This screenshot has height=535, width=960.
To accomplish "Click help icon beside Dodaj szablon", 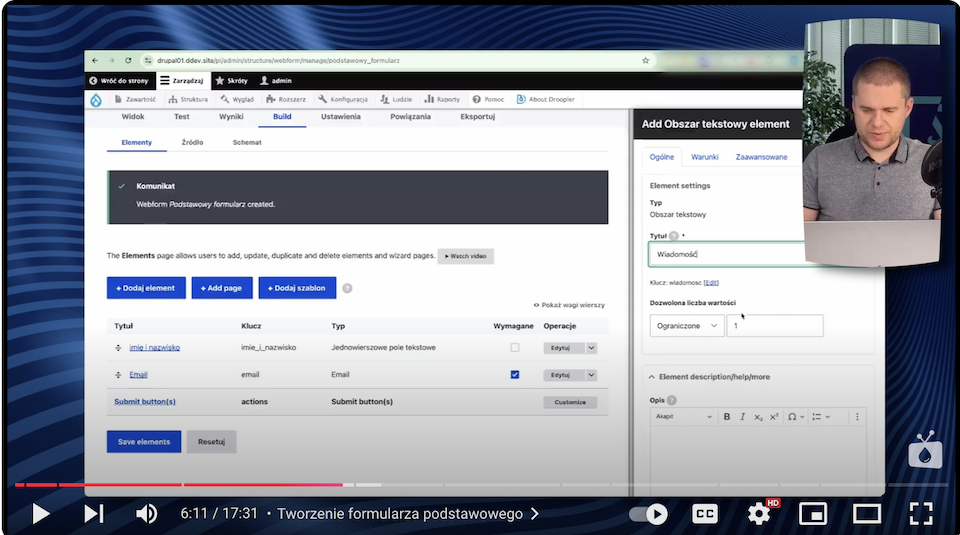I will pos(347,288).
